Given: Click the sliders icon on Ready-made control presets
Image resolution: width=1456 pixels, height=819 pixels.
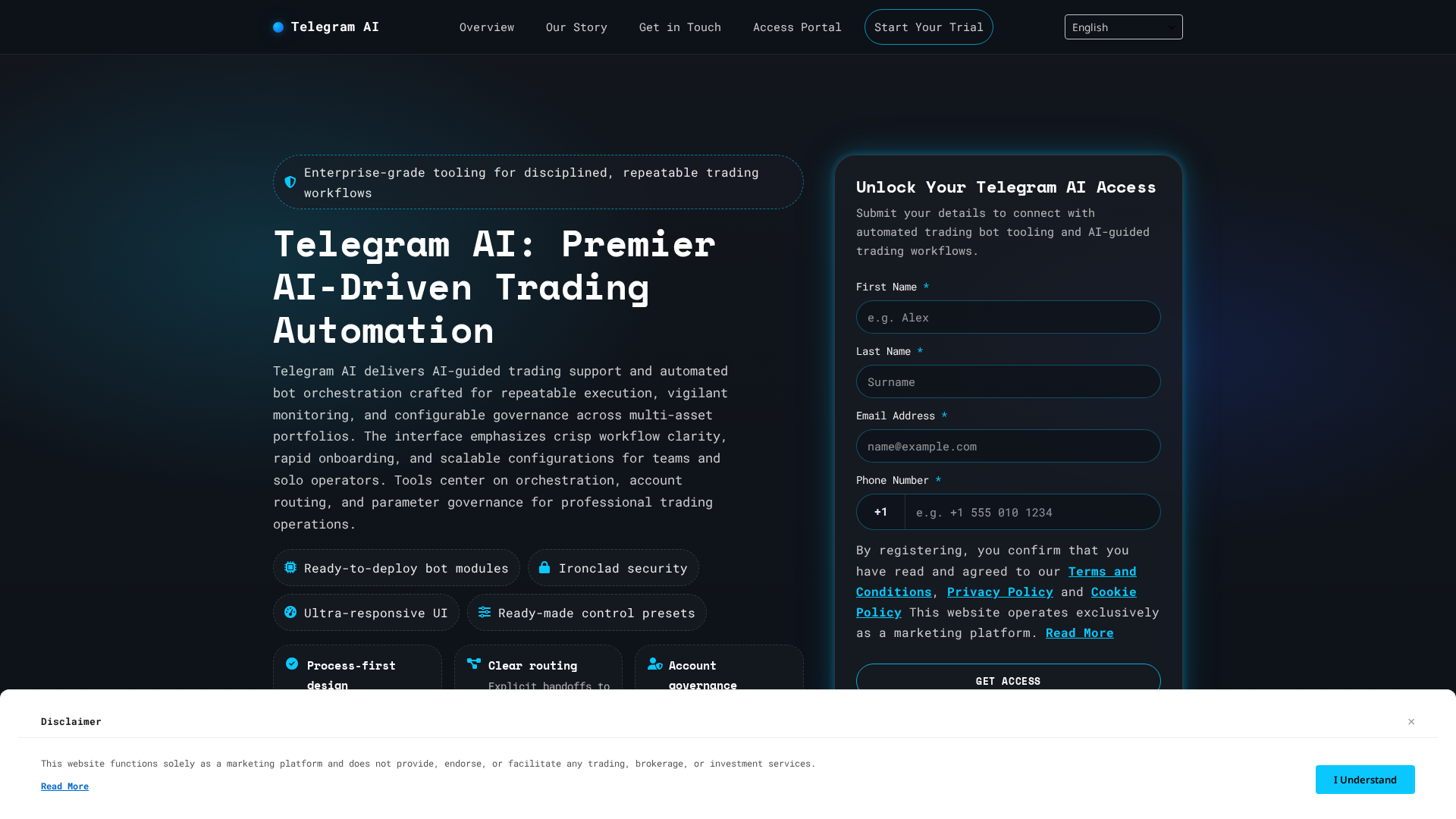Looking at the screenshot, I should point(485,612).
